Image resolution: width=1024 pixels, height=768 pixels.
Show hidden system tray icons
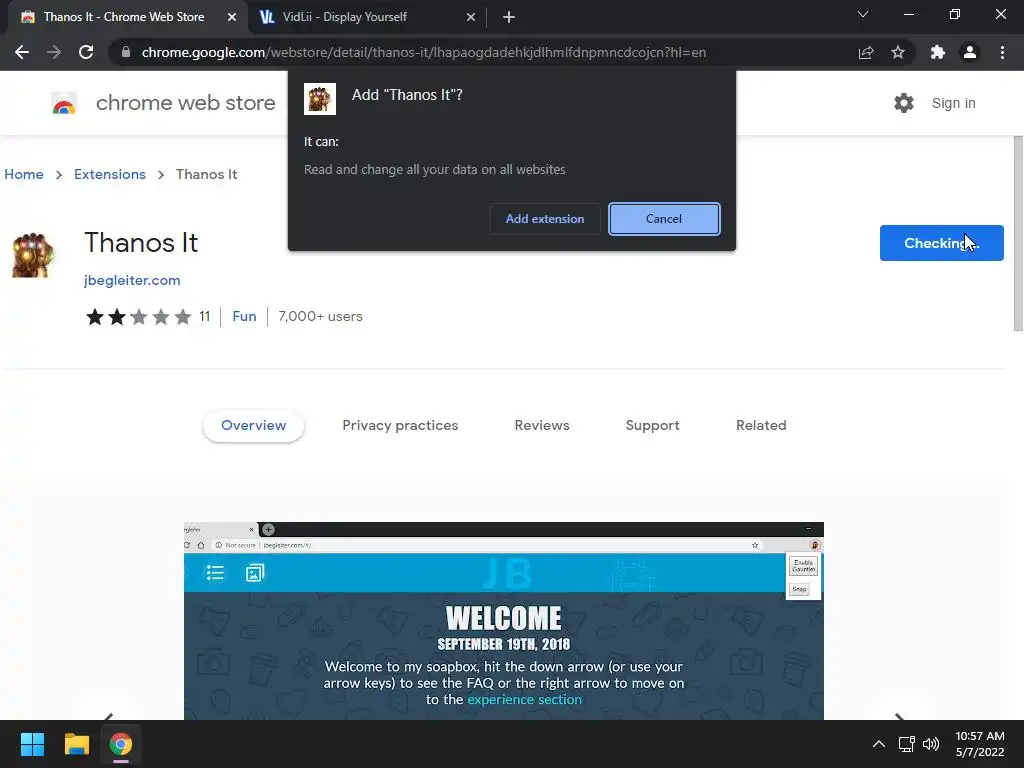point(879,744)
